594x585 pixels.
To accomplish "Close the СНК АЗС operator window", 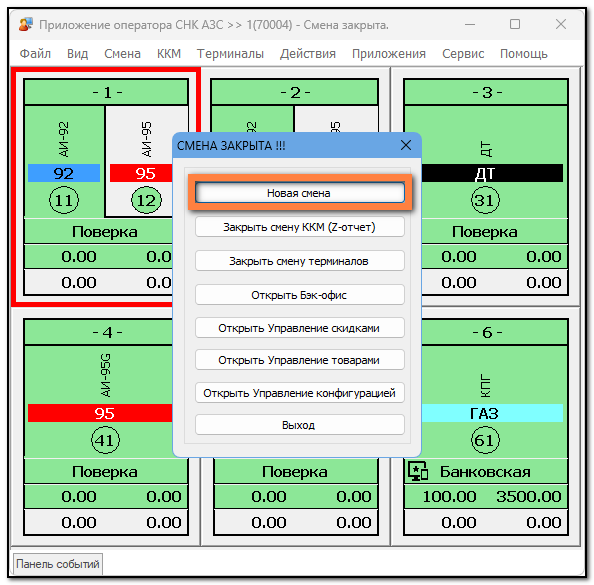I will click(x=561, y=25).
